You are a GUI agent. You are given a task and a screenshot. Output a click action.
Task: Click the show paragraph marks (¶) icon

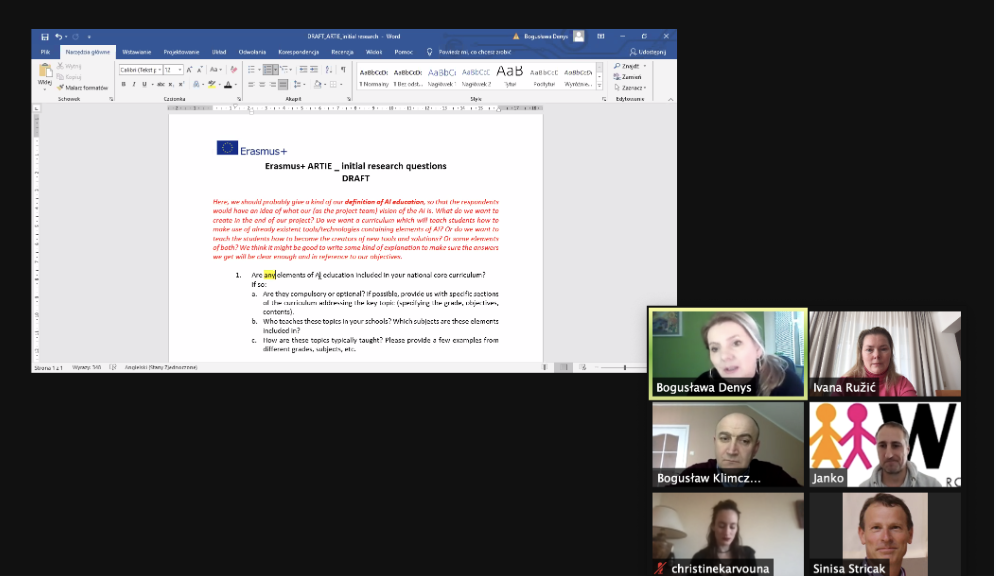[342, 70]
